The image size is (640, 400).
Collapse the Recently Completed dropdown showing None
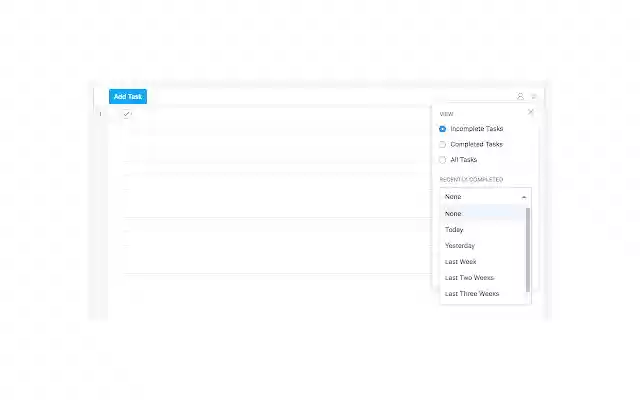point(485,196)
